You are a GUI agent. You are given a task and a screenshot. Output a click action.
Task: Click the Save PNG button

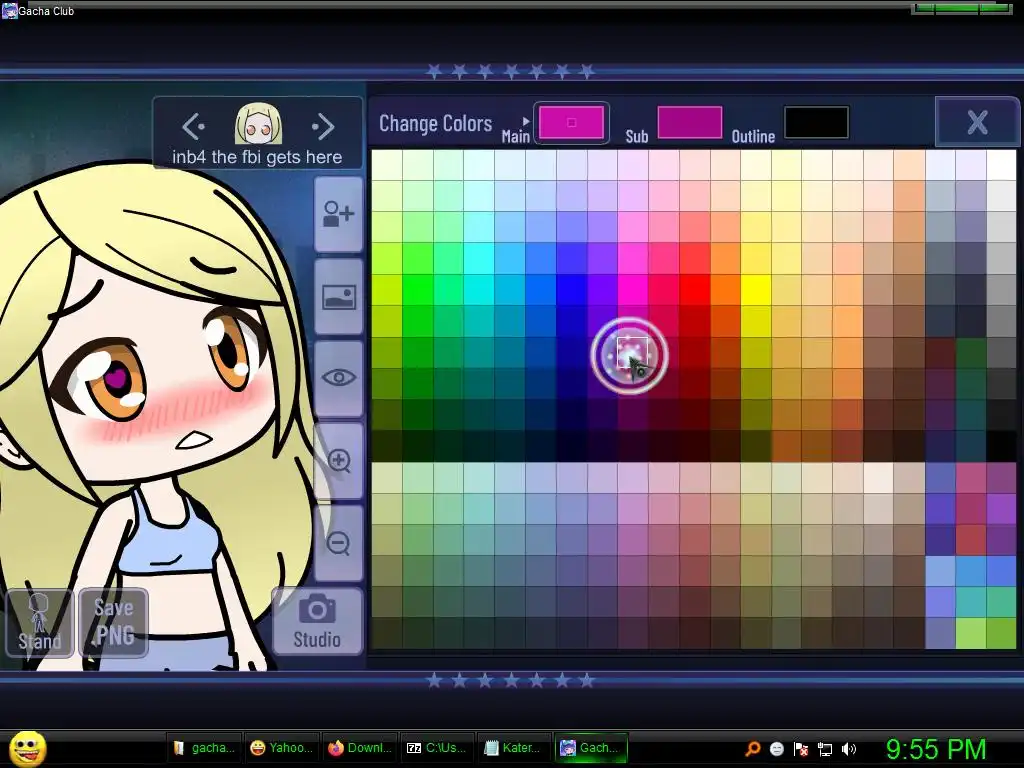pyautogui.click(x=114, y=622)
